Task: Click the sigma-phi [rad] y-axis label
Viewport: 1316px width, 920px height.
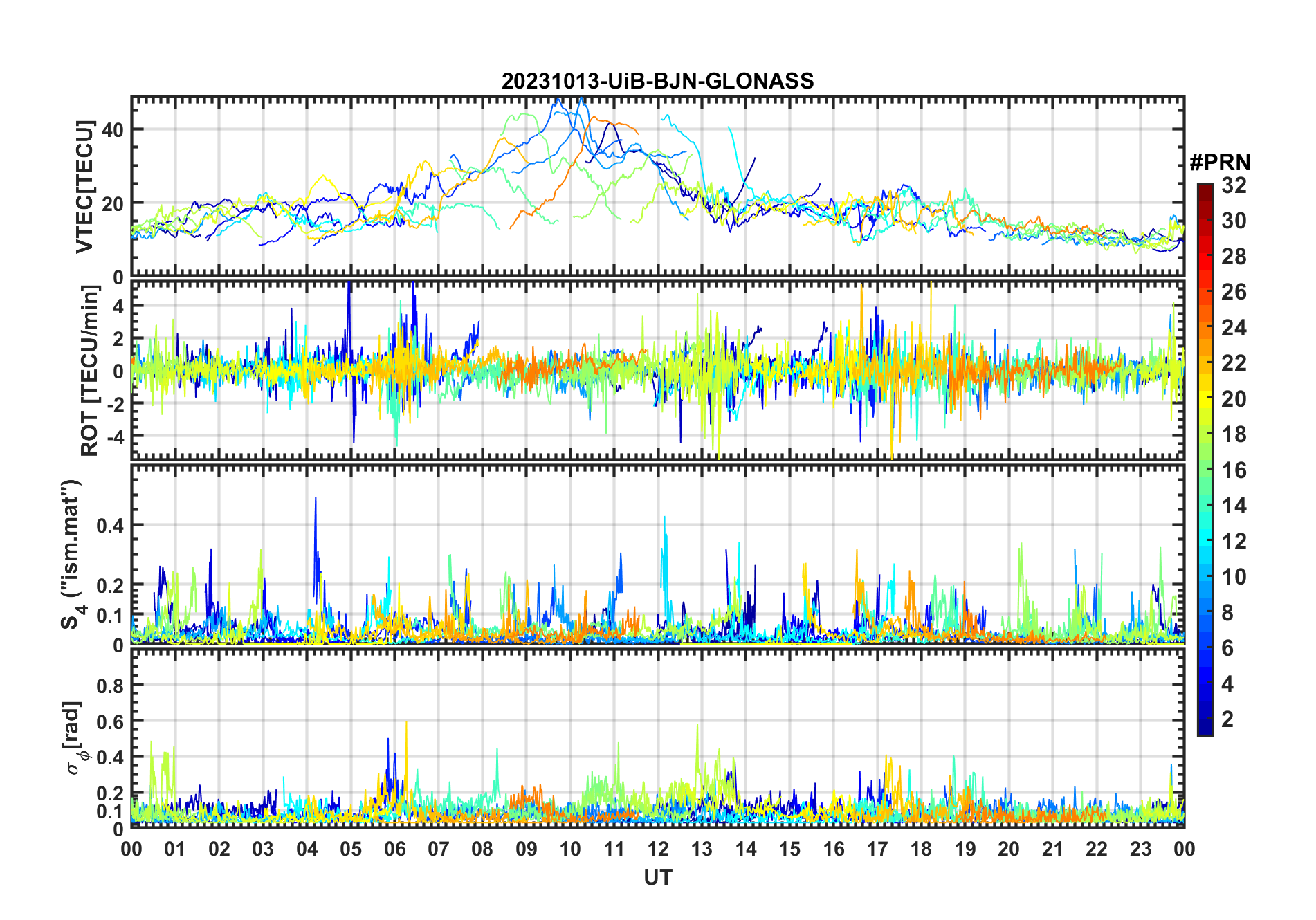Action: click(x=74, y=737)
